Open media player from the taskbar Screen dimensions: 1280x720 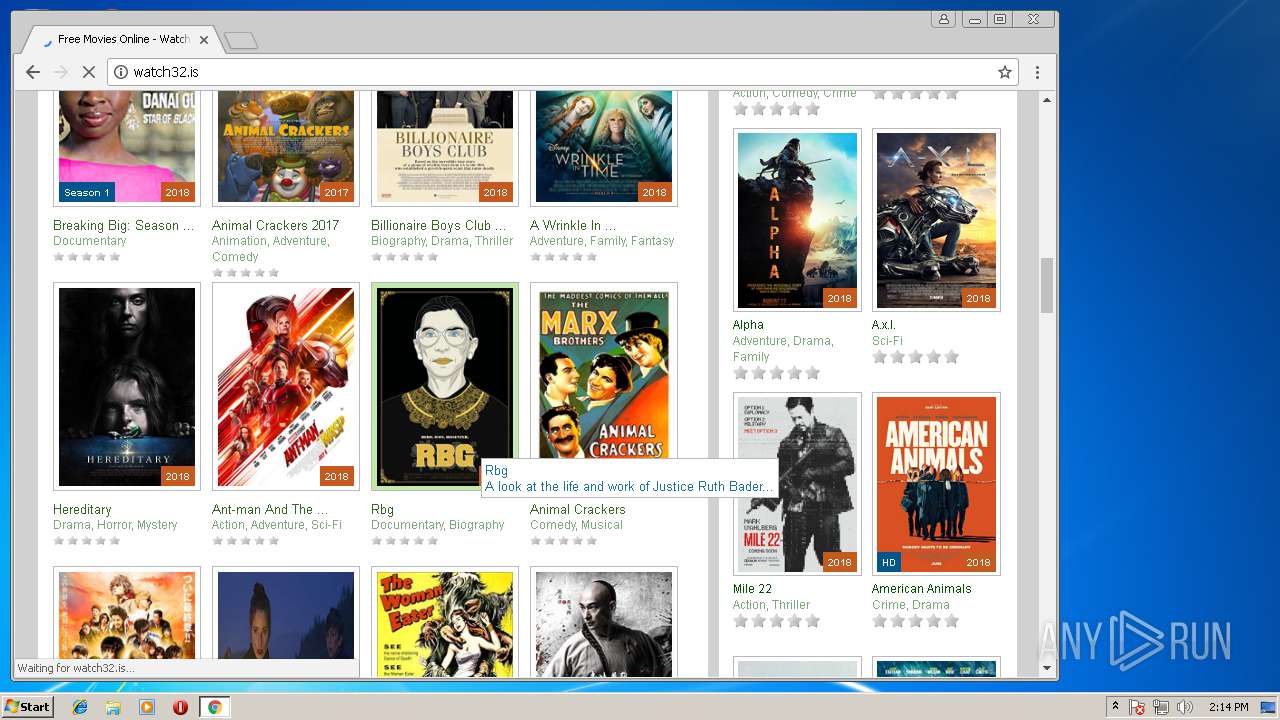[147, 707]
